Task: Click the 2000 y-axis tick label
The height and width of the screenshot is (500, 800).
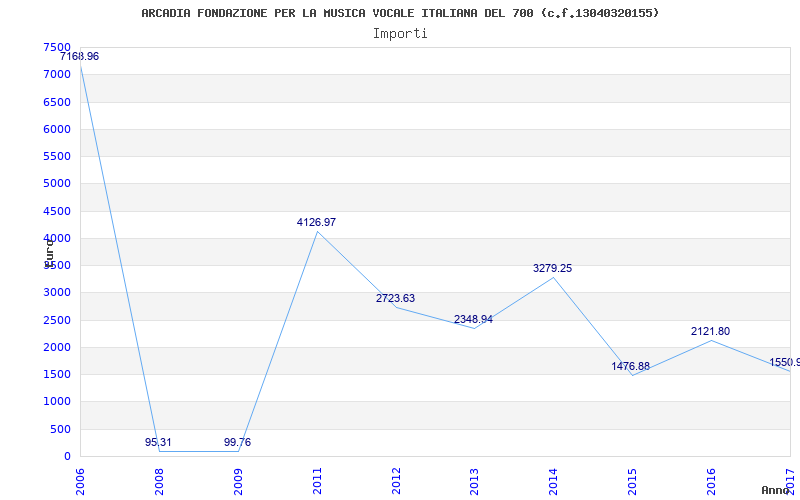Action: [57, 347]
